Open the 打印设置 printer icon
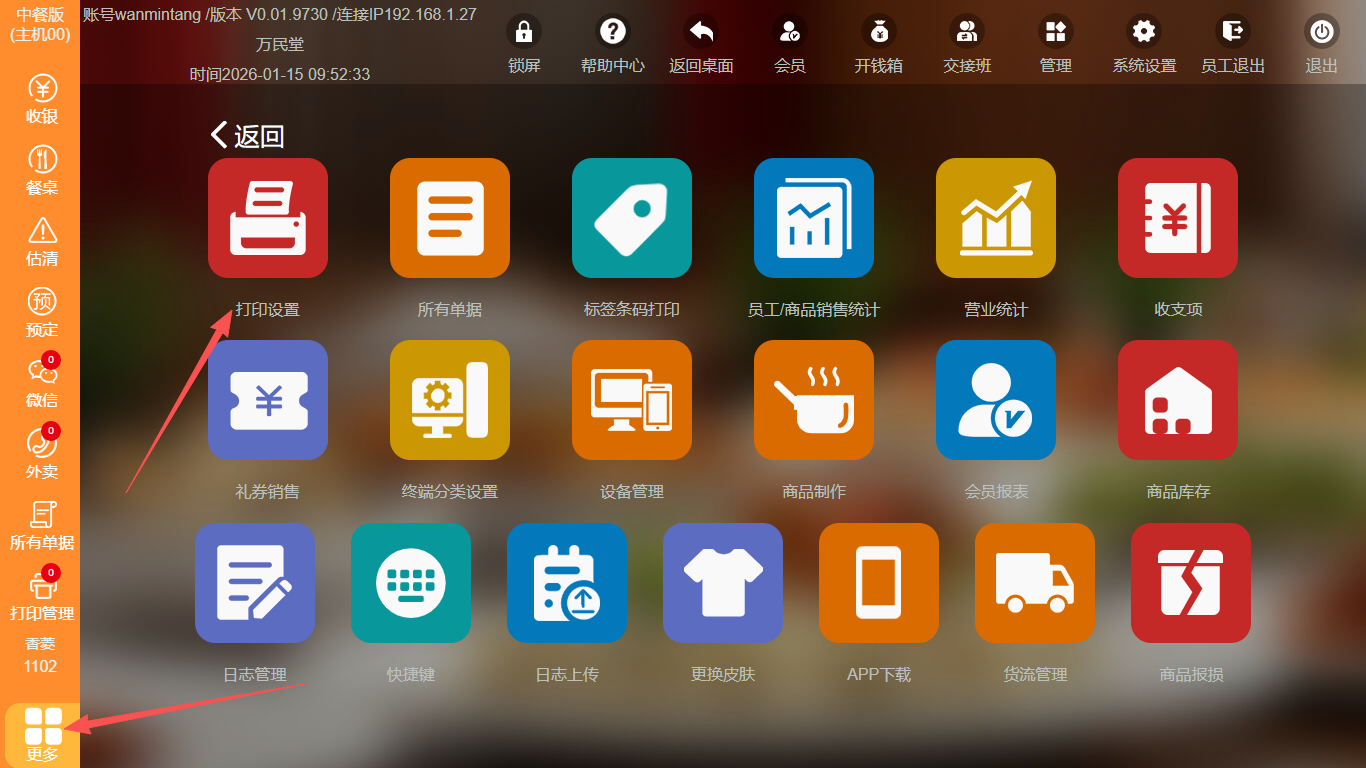Viewport: 1366px width, 768px height. [268, 218]
